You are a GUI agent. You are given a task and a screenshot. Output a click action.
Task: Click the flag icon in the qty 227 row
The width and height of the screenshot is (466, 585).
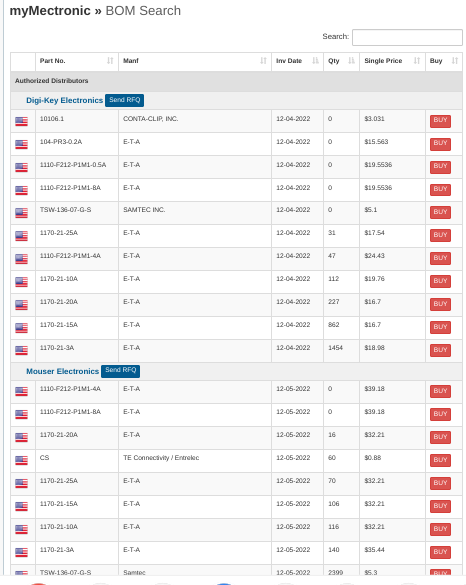[x=21, y=305]
